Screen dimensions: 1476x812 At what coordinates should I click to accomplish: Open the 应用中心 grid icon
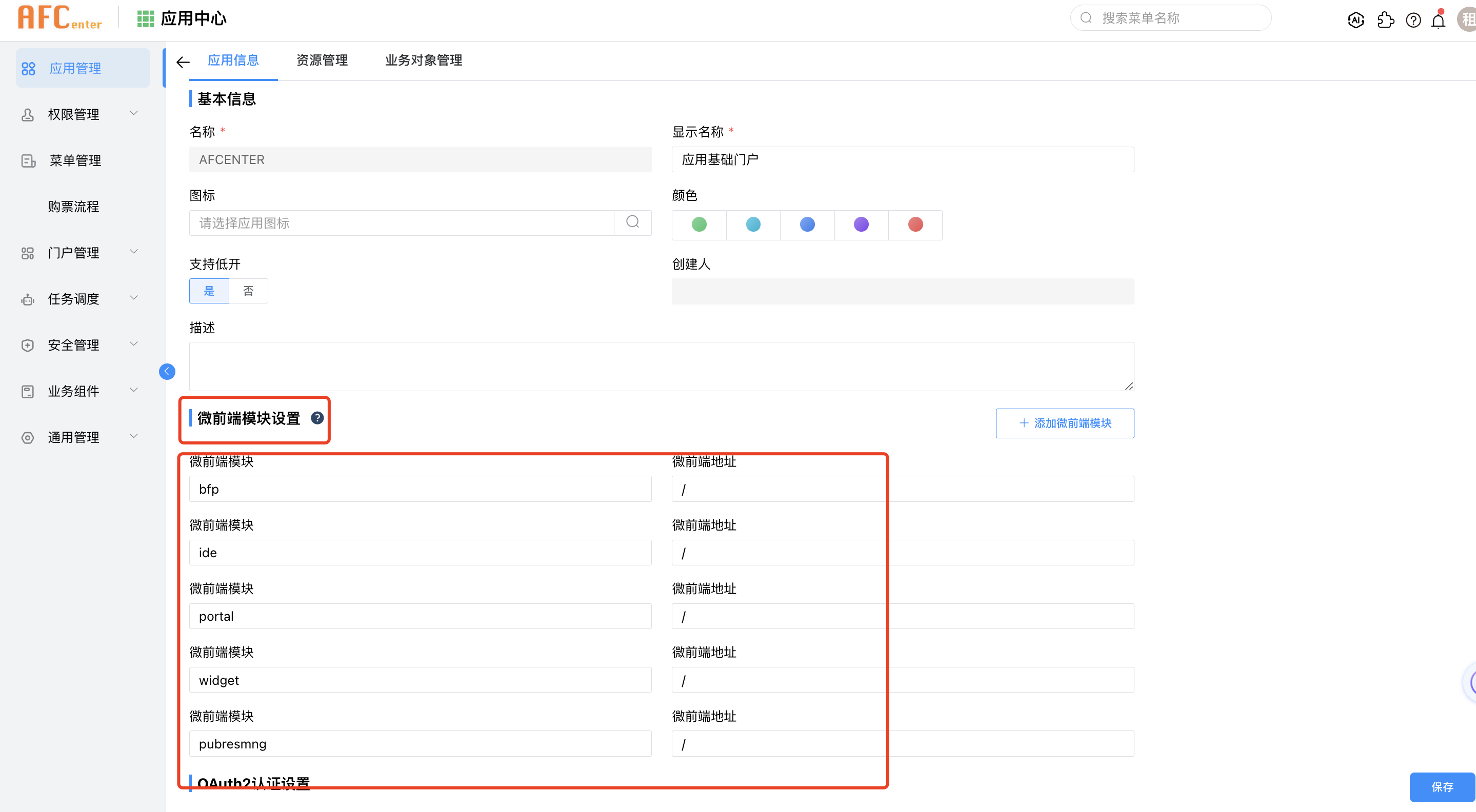[146, 19]
